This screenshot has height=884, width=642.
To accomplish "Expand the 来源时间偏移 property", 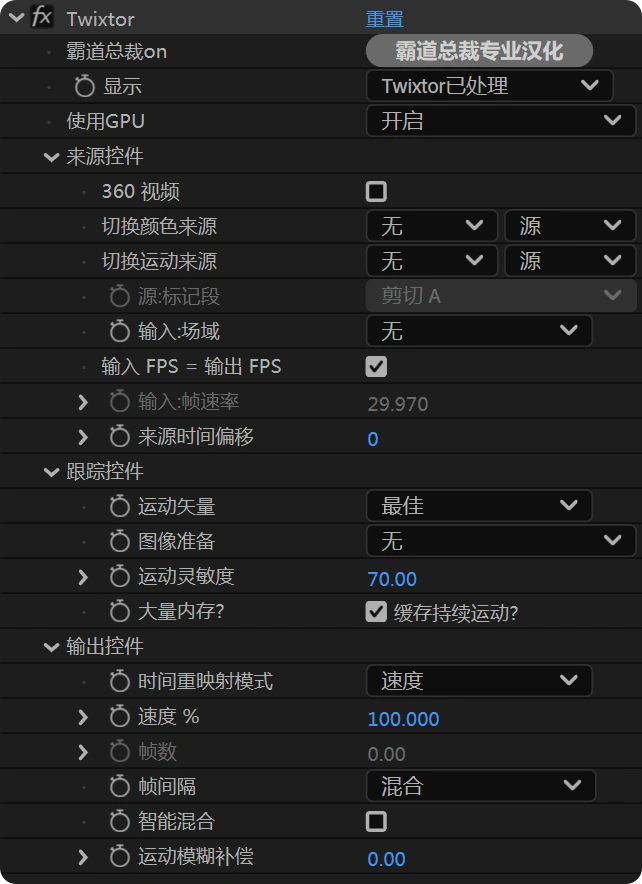I will coord(83,436).
